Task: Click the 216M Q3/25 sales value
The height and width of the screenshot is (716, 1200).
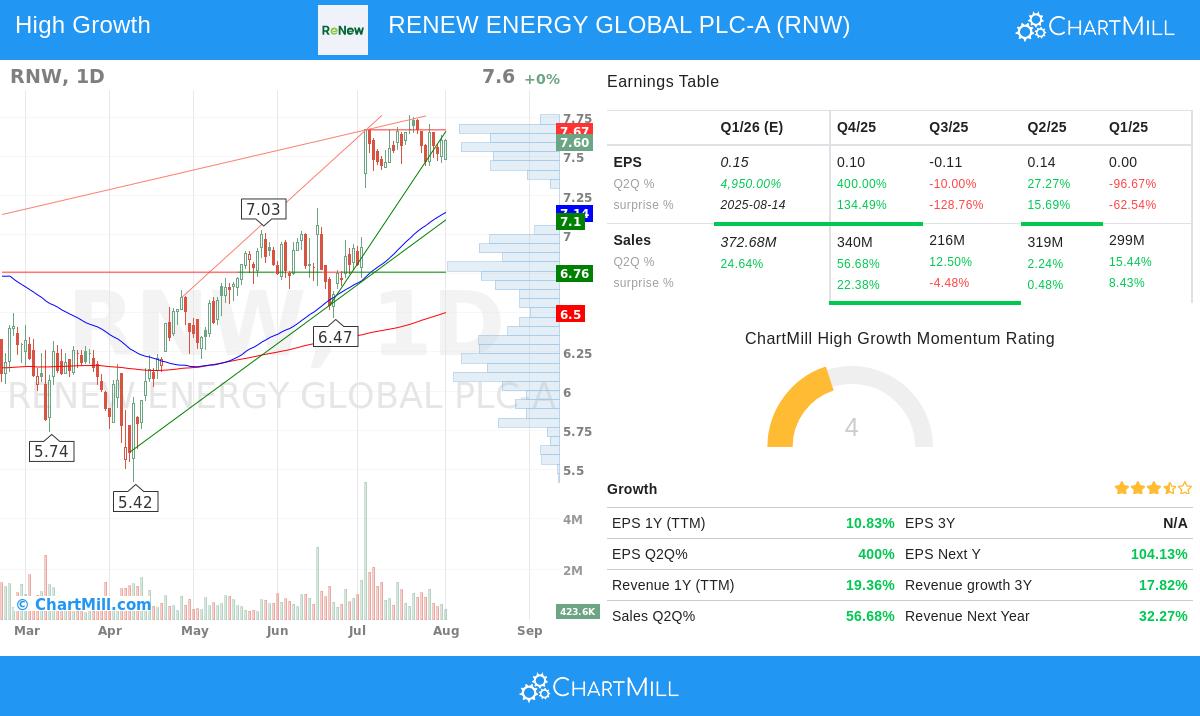Action: (947, 240)
